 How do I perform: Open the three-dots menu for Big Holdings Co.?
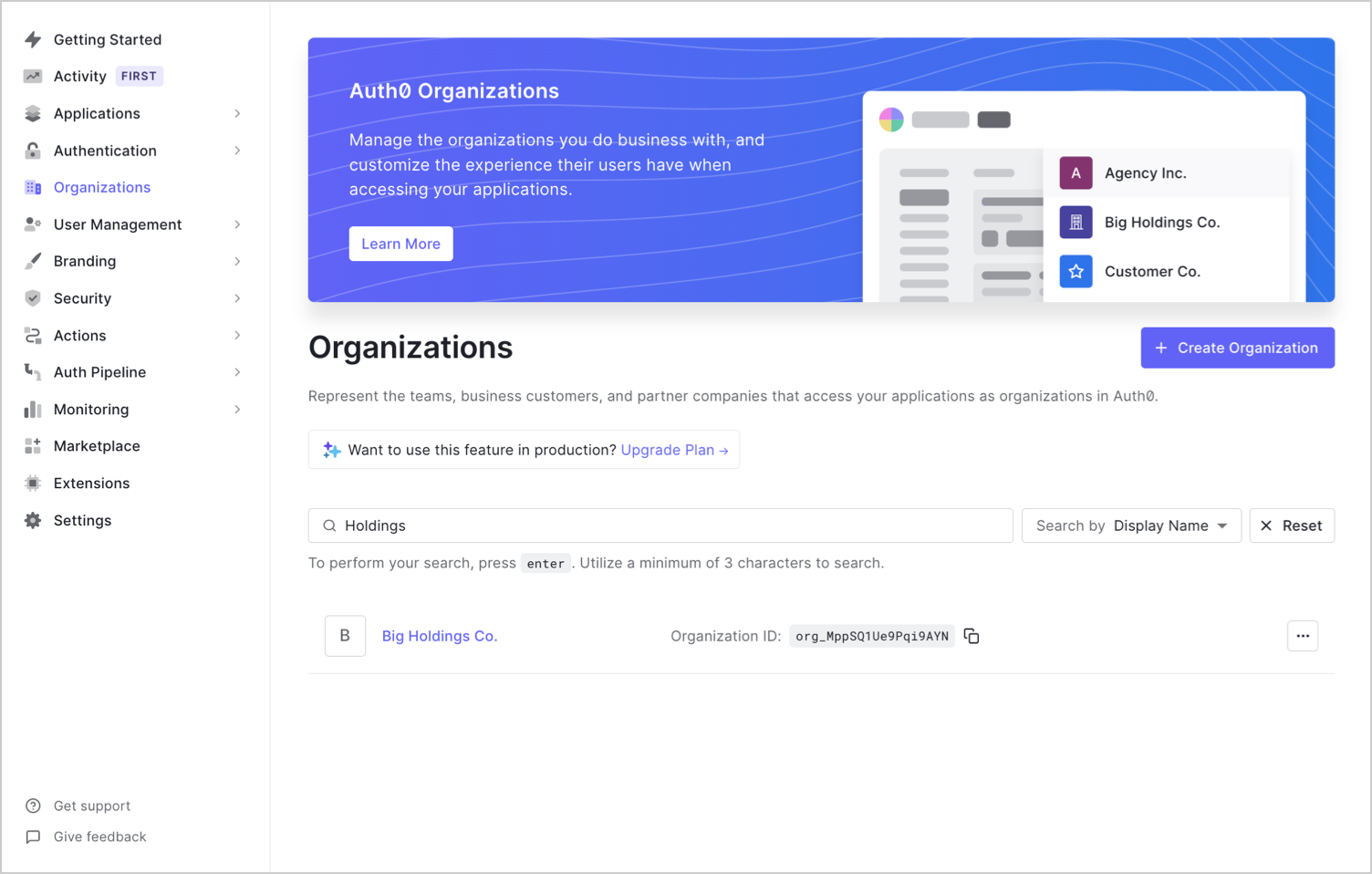[x=1303, y=636]
